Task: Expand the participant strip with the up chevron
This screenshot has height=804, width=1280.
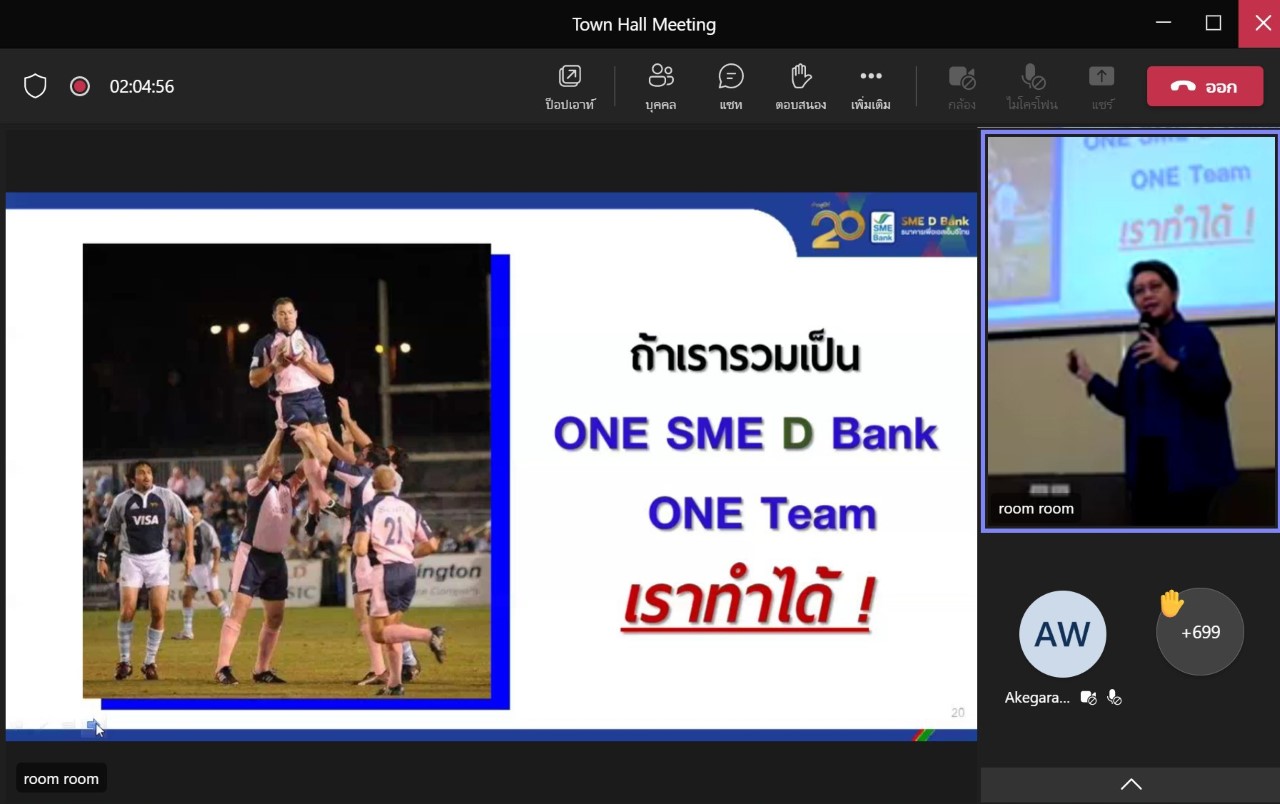Action: (x=1131, y=785)
